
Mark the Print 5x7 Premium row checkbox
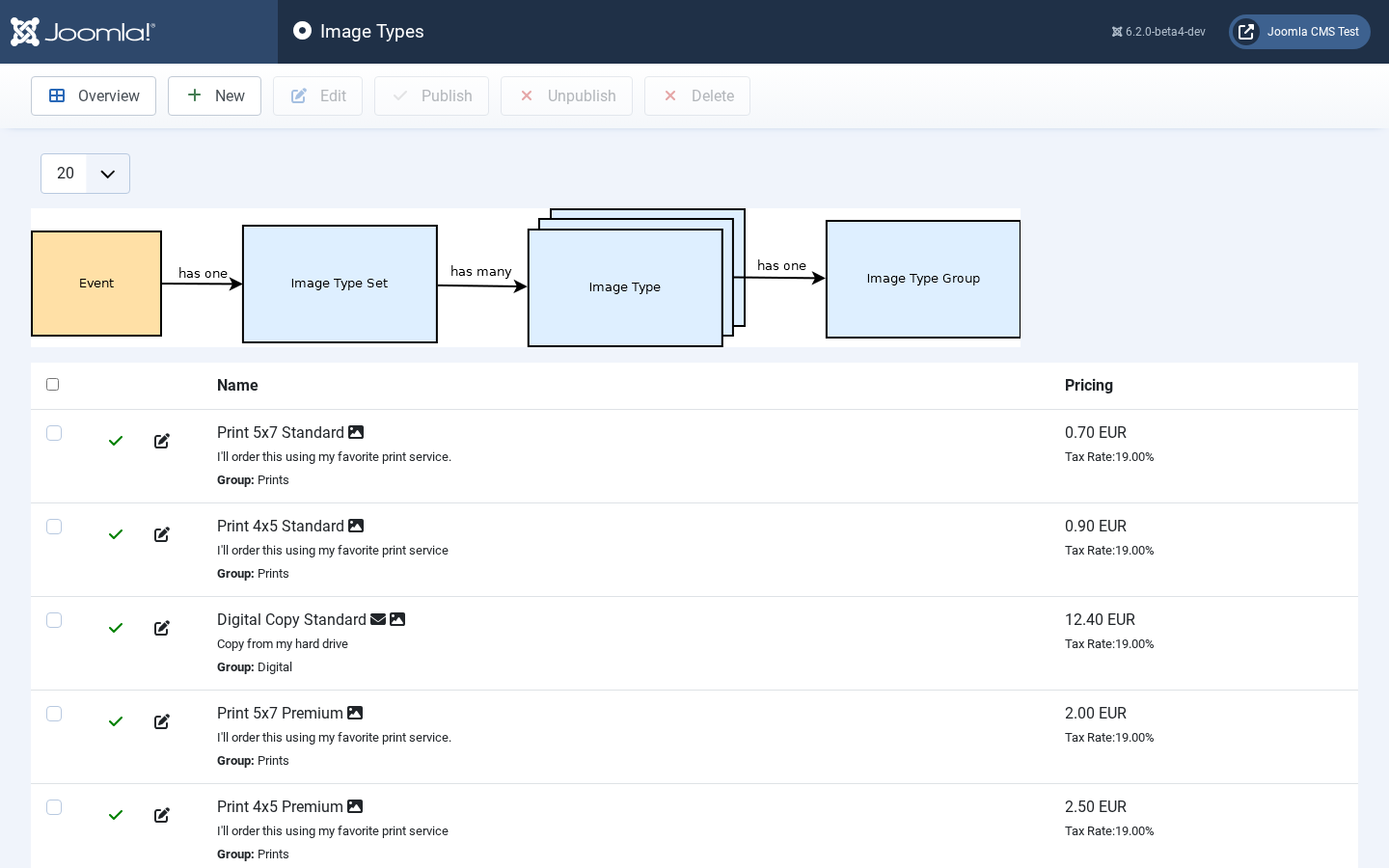54,714
